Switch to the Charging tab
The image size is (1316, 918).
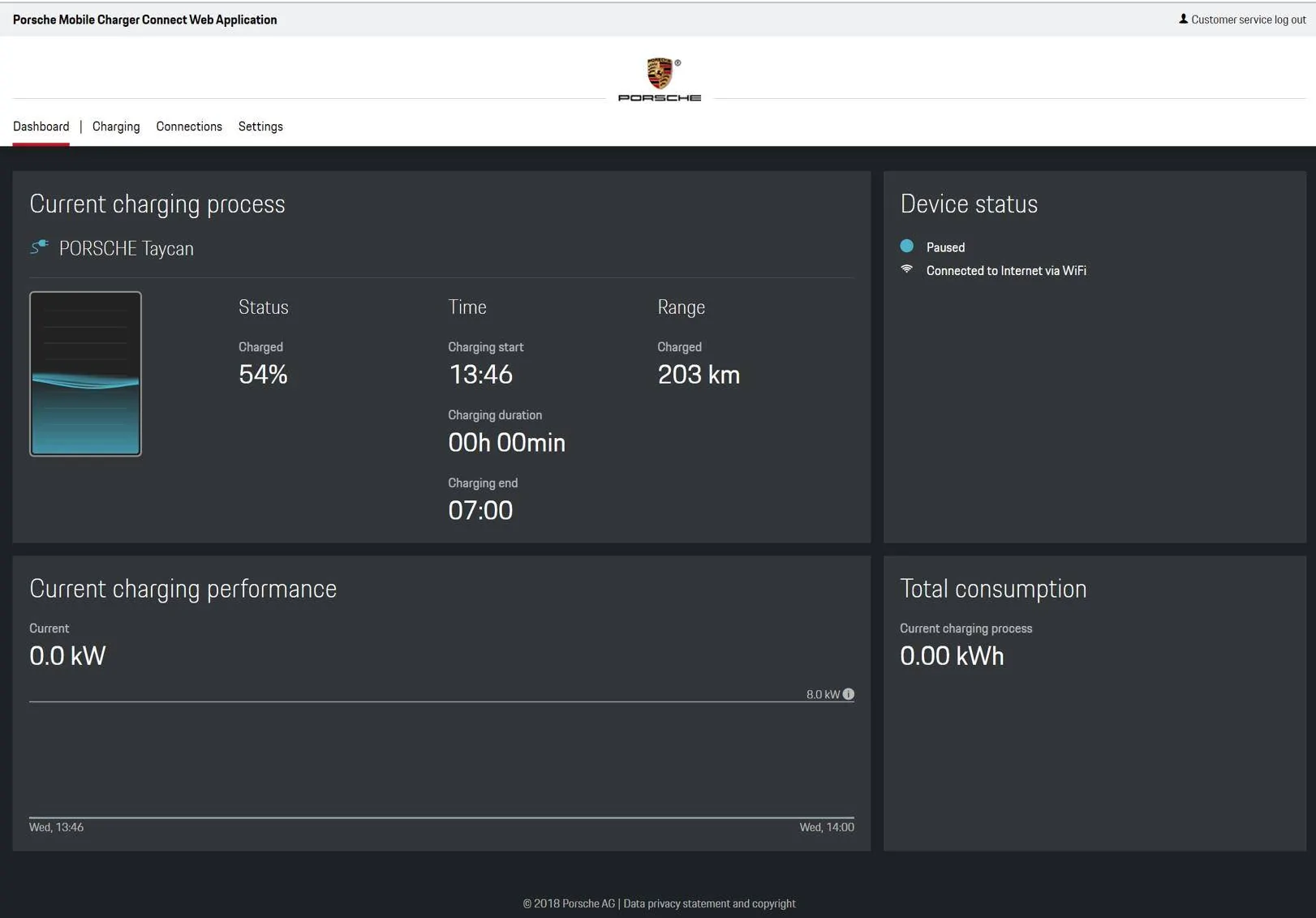(116, 127)
